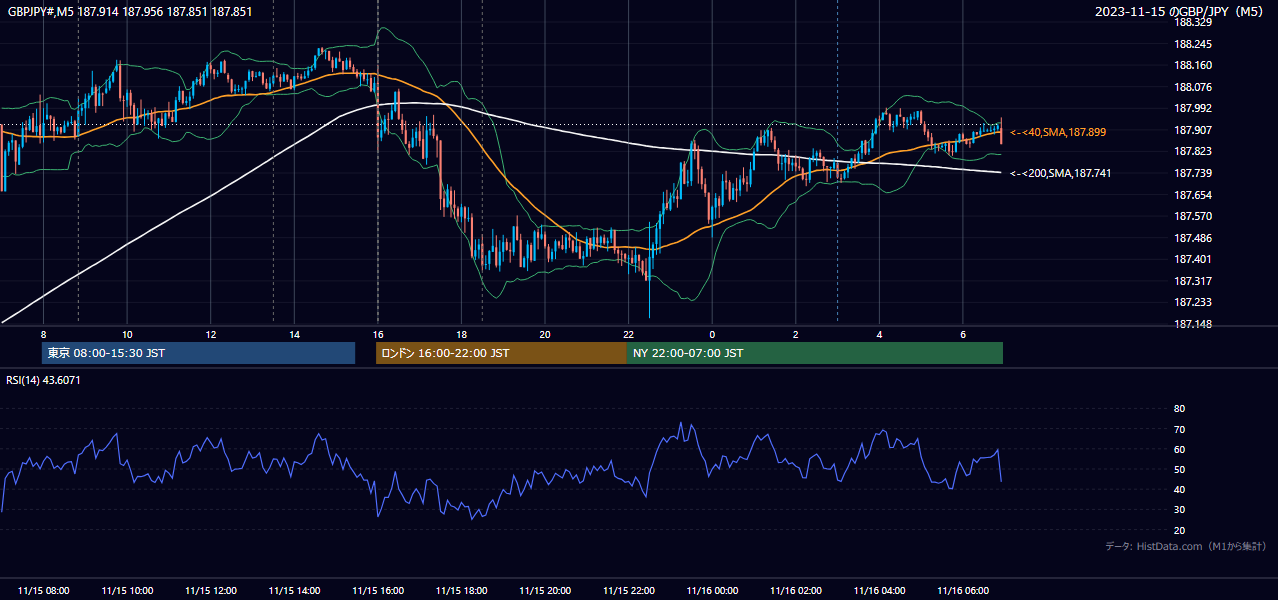1278x600 pixels.
Task: Click the RSI(14) 43.6071 indicator label
Action: pyautogui.click(x=44, y=380)
